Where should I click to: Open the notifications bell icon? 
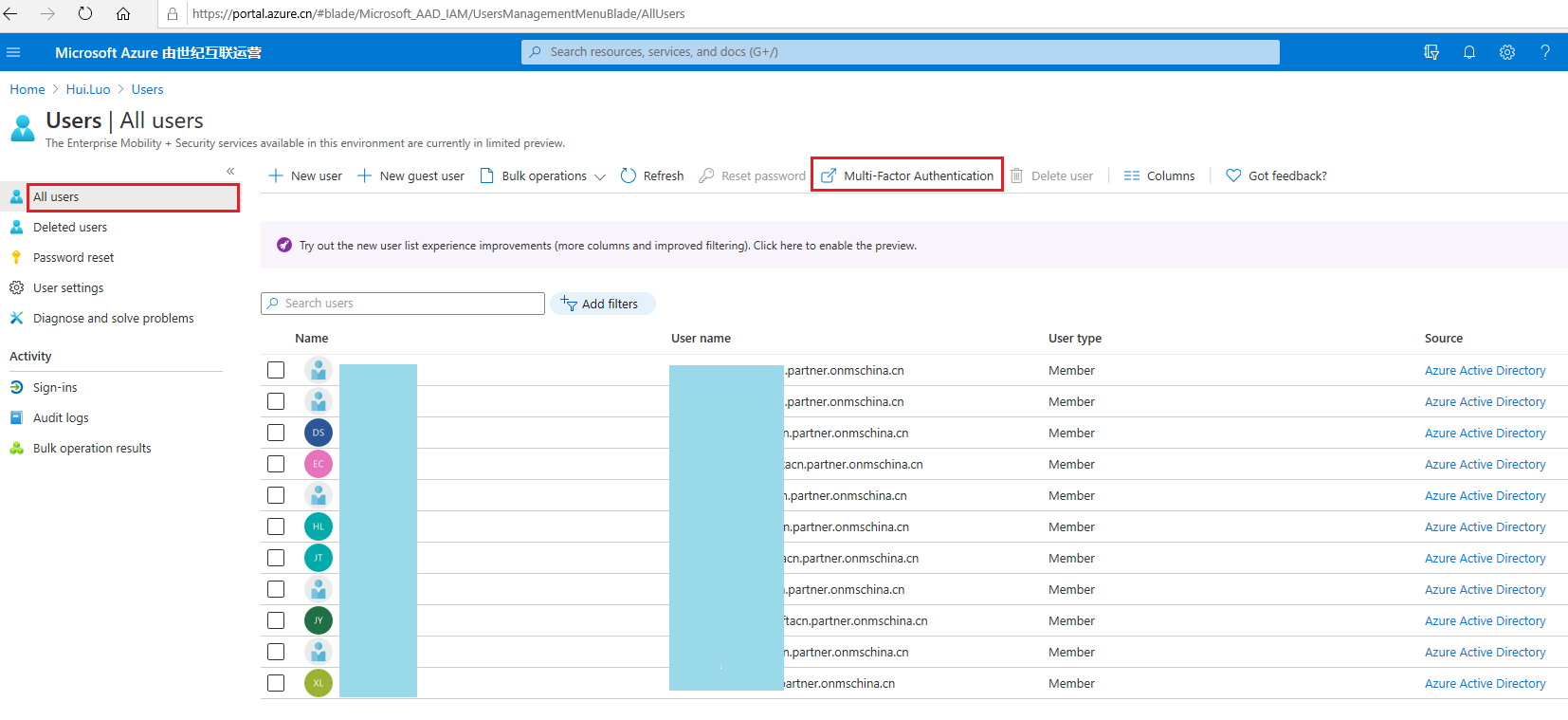[x=1468, y=52]
